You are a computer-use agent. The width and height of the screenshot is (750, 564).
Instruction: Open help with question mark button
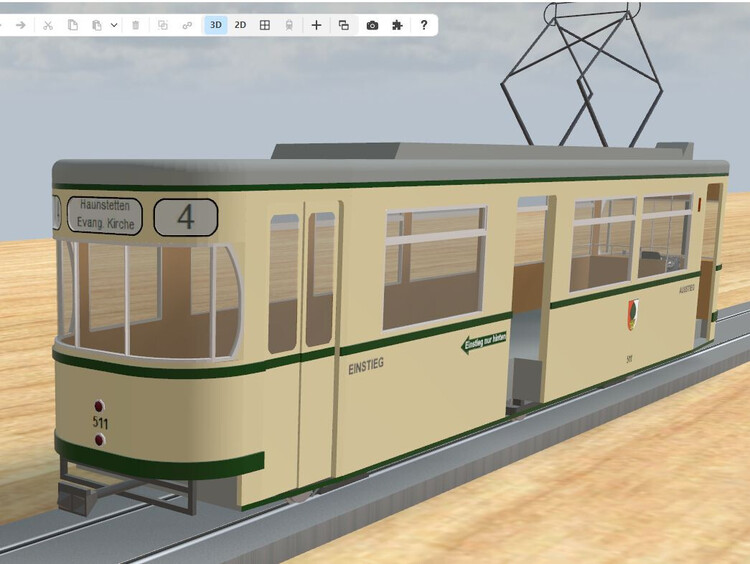pos(423,25)
